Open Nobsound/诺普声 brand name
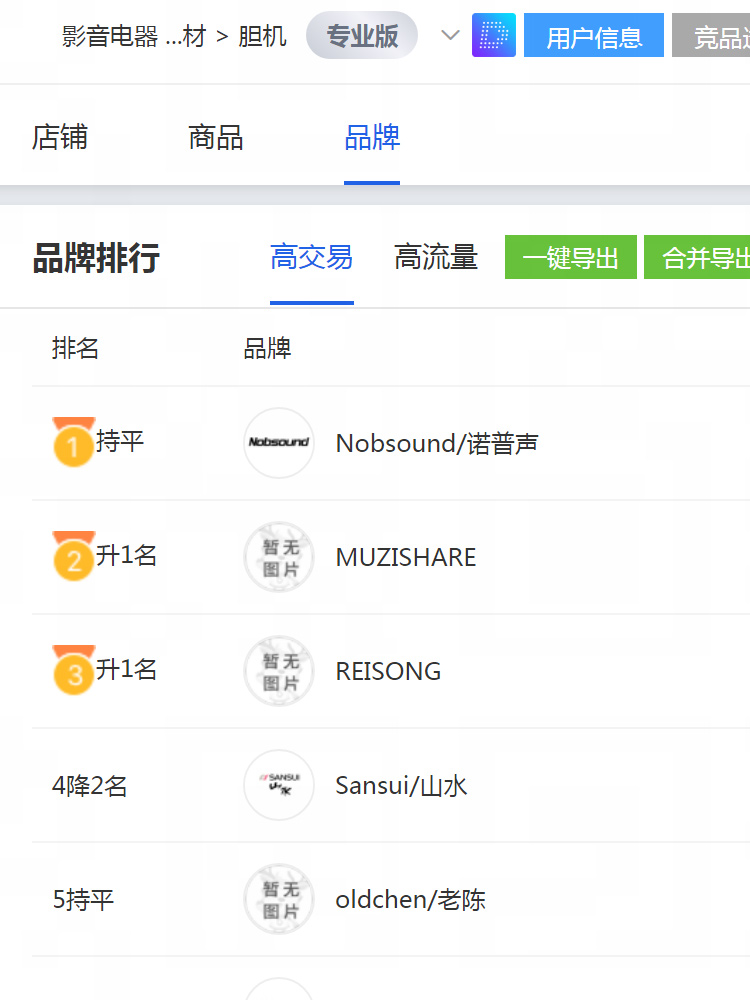 click(x=437, y=443)
